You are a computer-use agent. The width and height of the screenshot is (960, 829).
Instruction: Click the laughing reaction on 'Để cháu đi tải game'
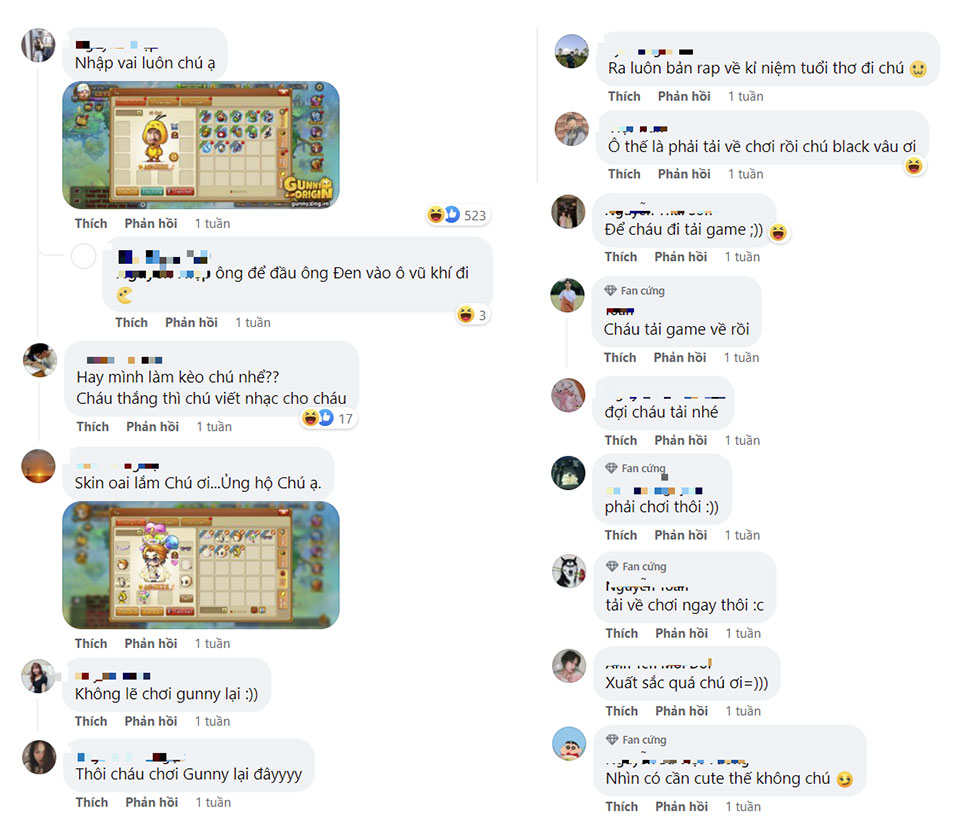coord(778,232)
